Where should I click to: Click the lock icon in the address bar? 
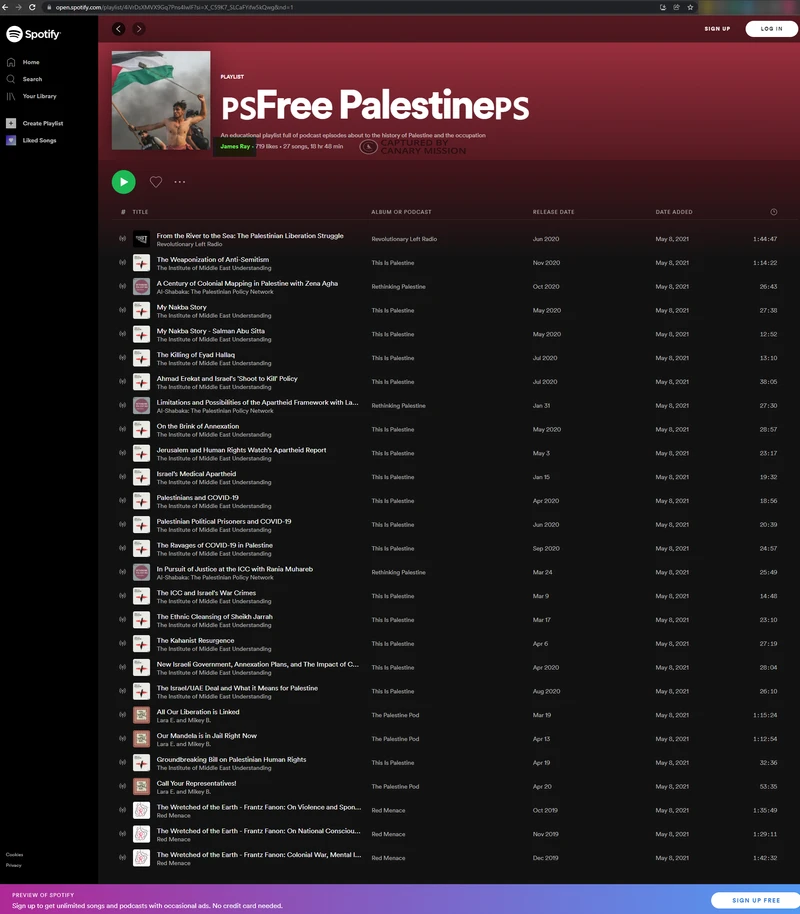[50, 8]
